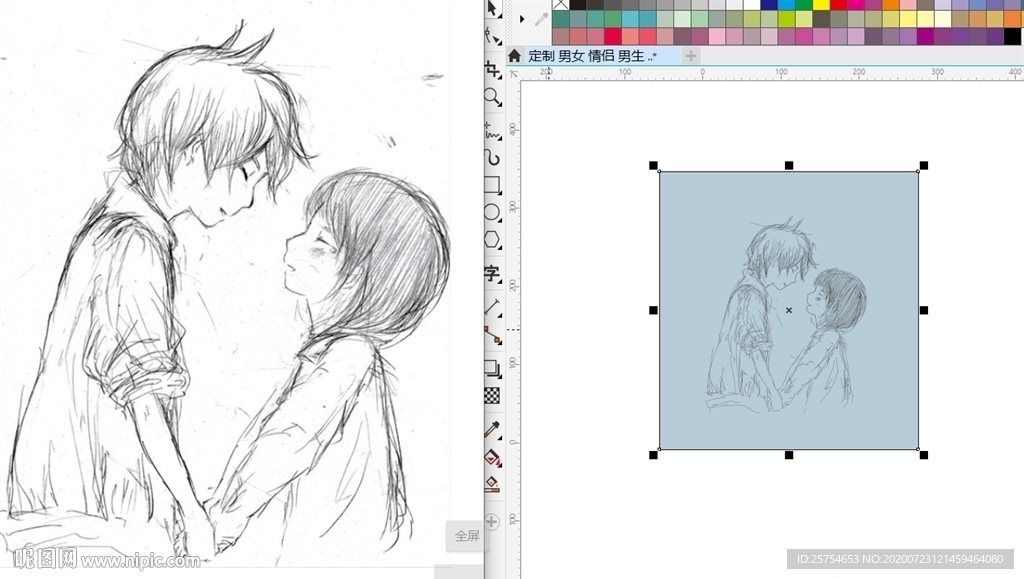Switch to the 定制 男女 情侣 男生 document tab

[x=592, y=56]
